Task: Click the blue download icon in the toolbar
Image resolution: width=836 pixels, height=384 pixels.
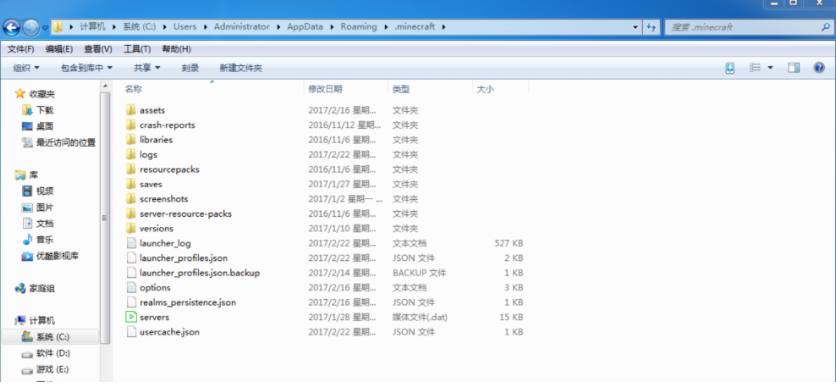Action: [x=730, y=68]
